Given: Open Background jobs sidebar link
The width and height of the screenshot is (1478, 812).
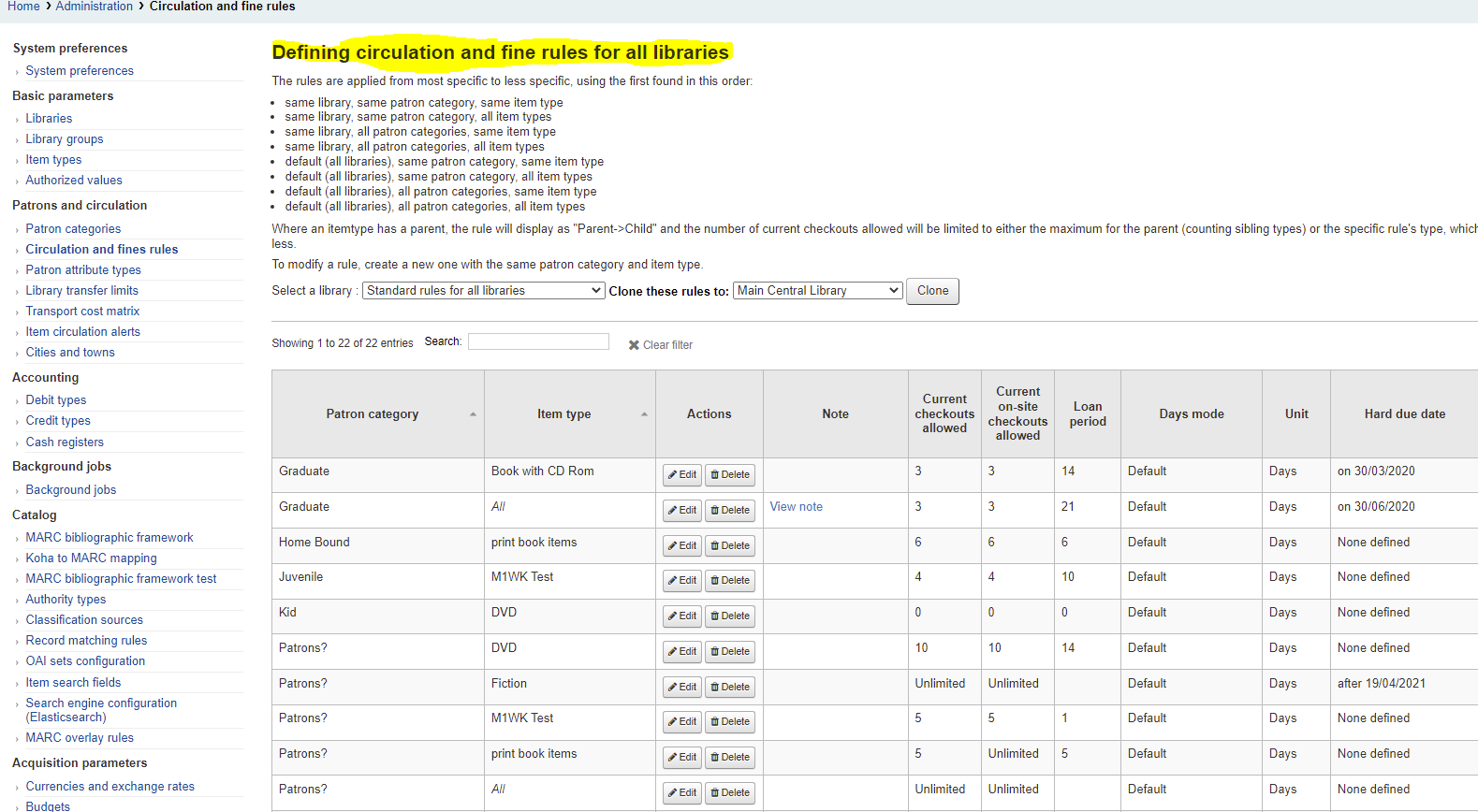Looking at the screenshot, I should point(71,490).
